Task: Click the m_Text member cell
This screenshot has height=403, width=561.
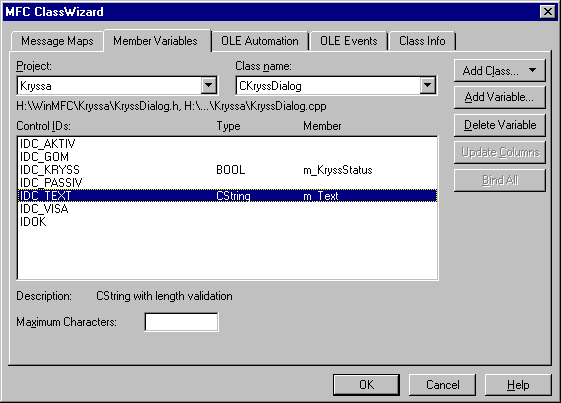Action: pos(321,196)
